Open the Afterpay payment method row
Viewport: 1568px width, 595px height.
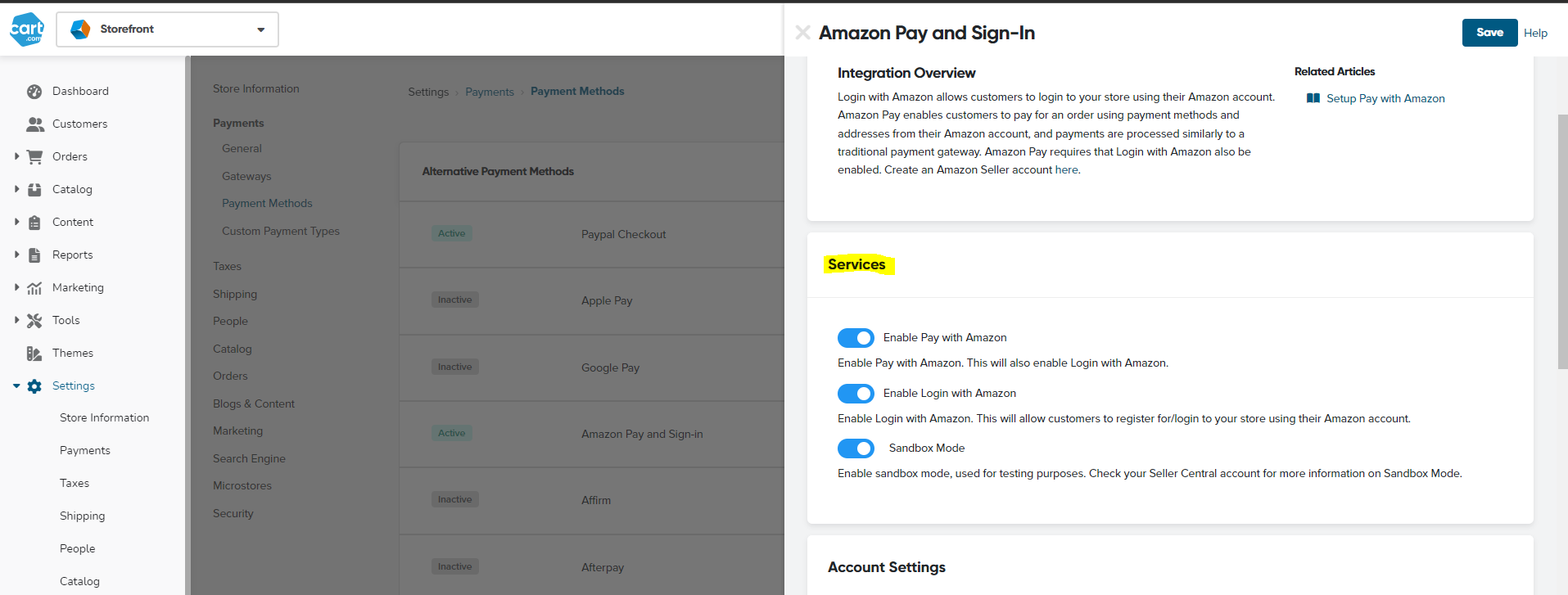pyautogui.click(x=591, y=566)
